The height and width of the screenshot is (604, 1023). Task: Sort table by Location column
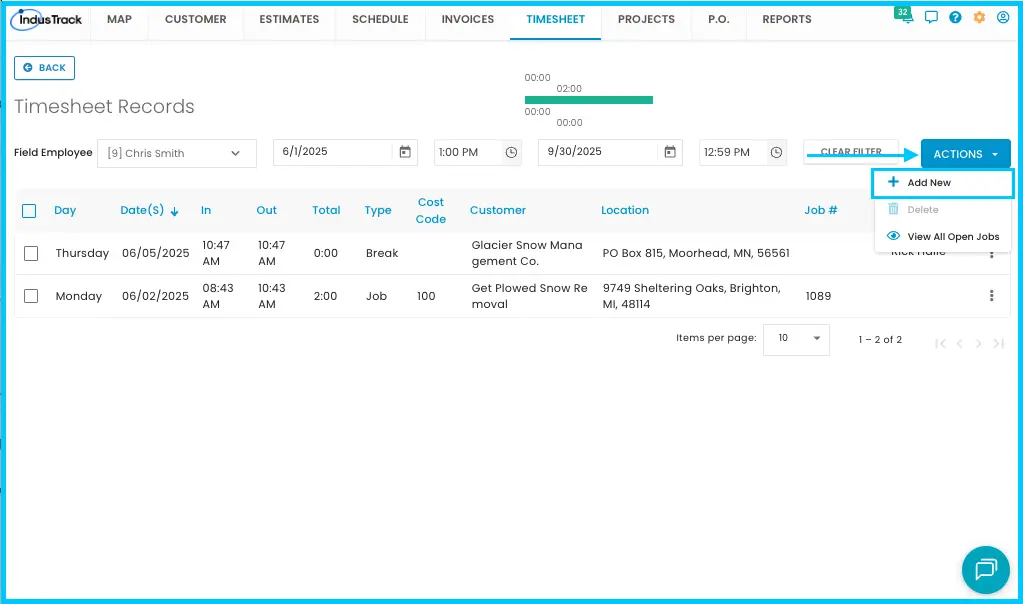625,210
